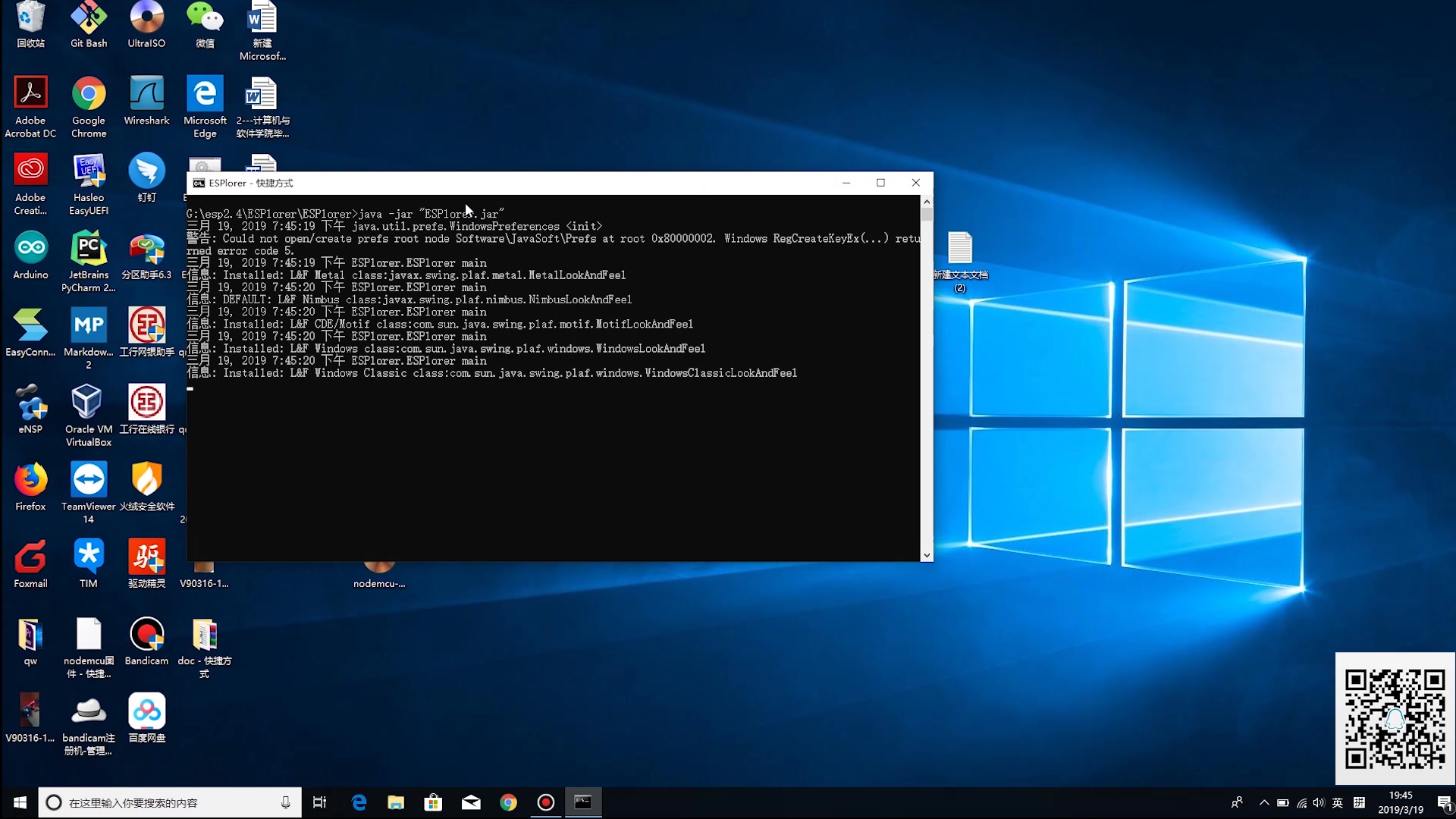
Task: Select the Google Chrome desktop icon
Action: (x=89, y=106)
